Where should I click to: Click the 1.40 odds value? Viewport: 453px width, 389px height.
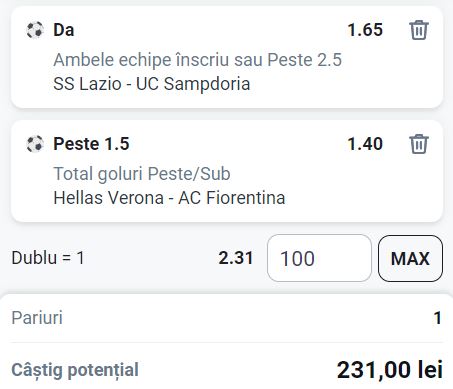tap(365, 144)
